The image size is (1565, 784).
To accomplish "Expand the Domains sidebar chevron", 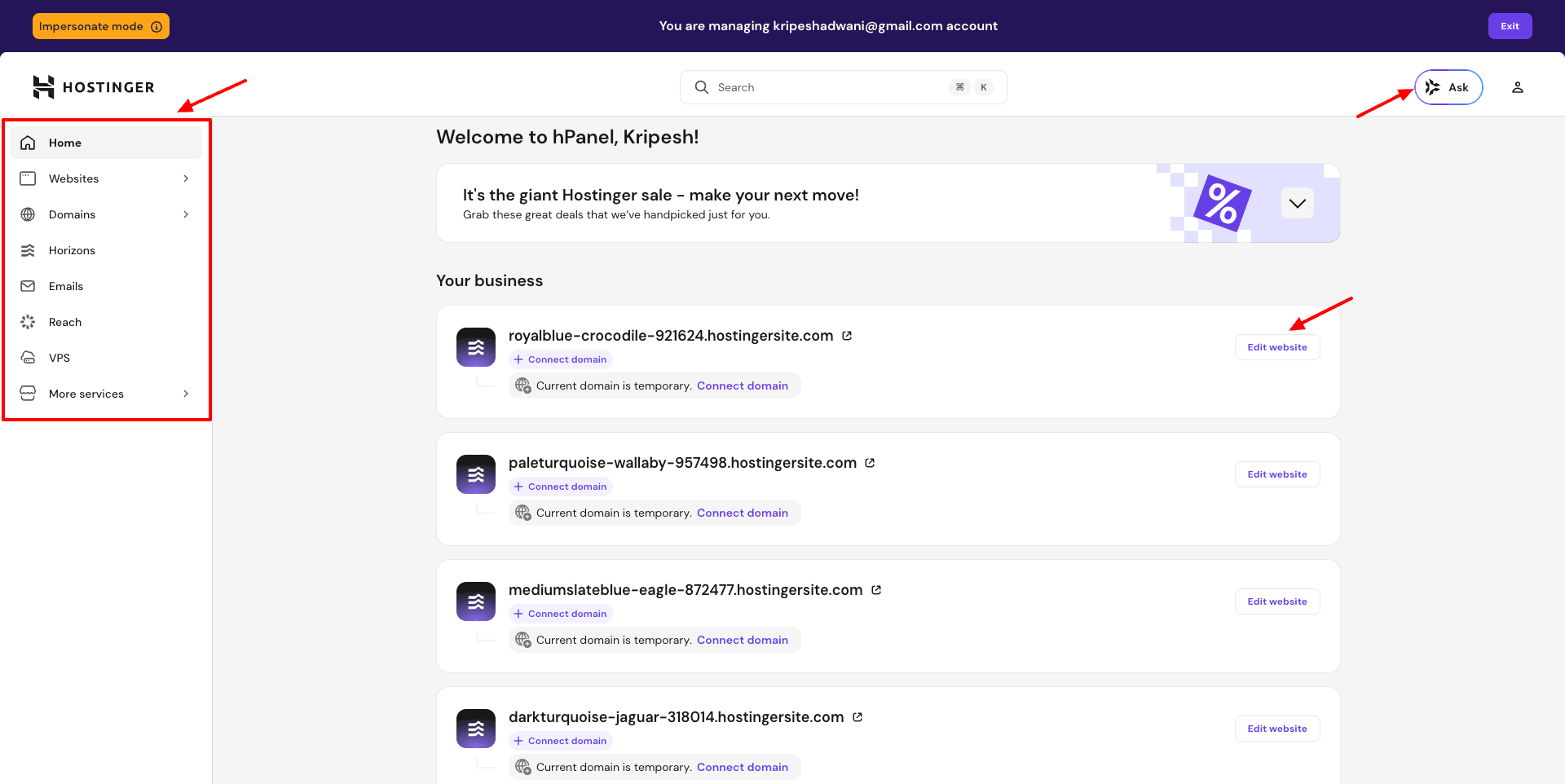I will tap(186, 214).
